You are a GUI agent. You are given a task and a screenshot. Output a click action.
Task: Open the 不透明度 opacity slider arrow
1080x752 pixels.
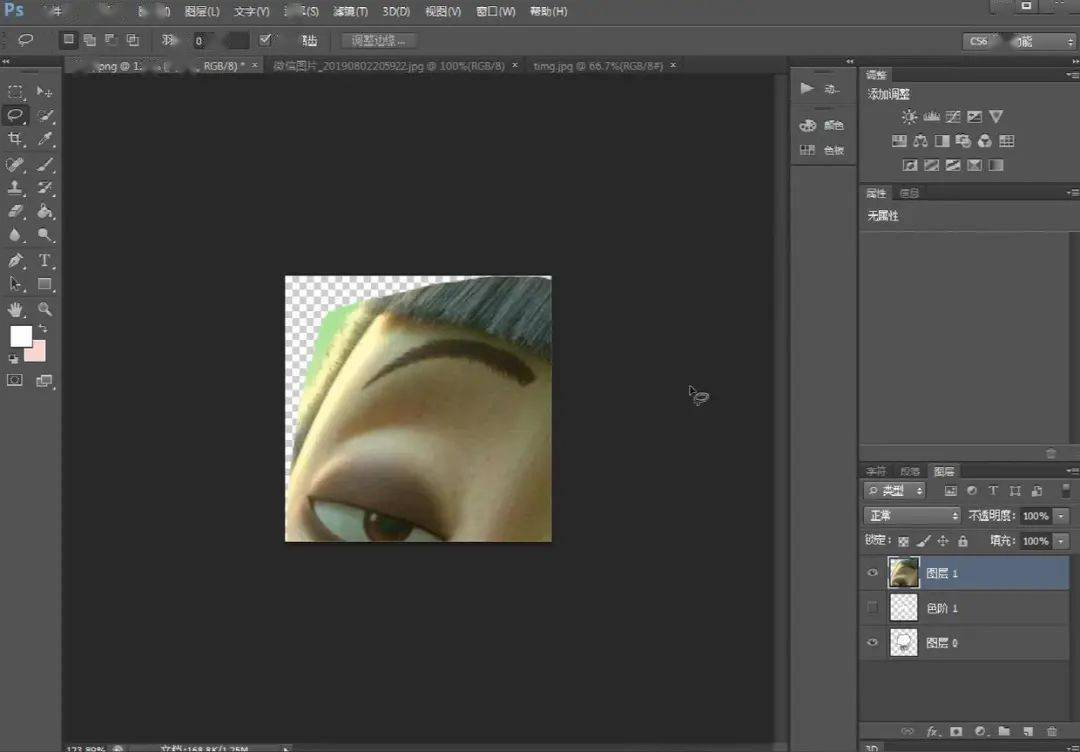click(x=1062, y=516)
